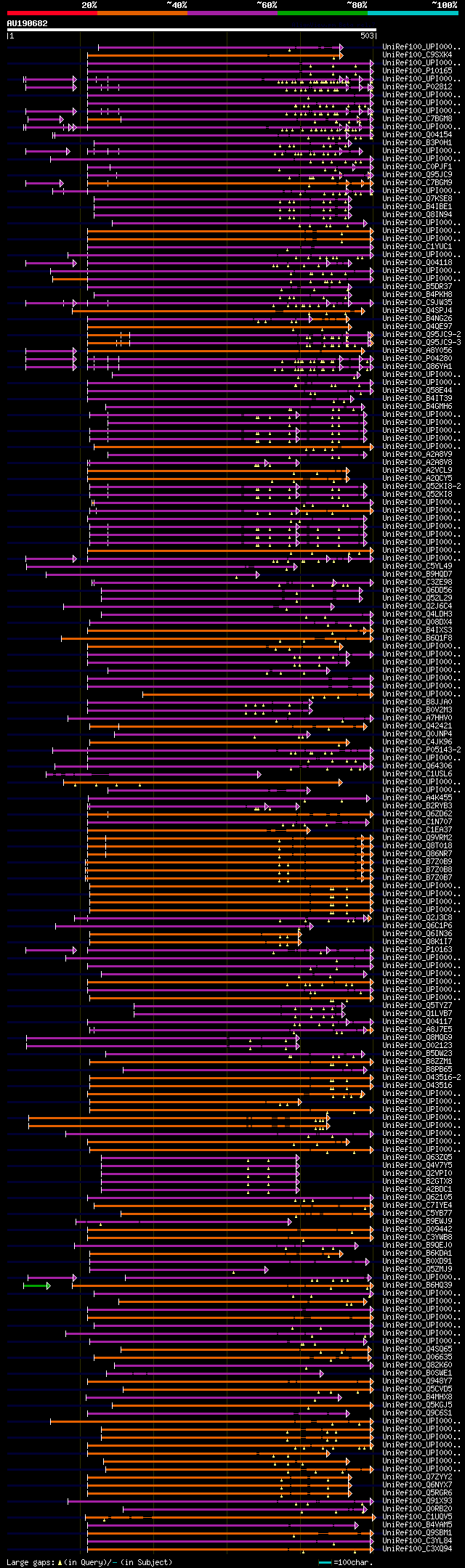Open hit UniRef100_B9HQD7

[417, 574]
